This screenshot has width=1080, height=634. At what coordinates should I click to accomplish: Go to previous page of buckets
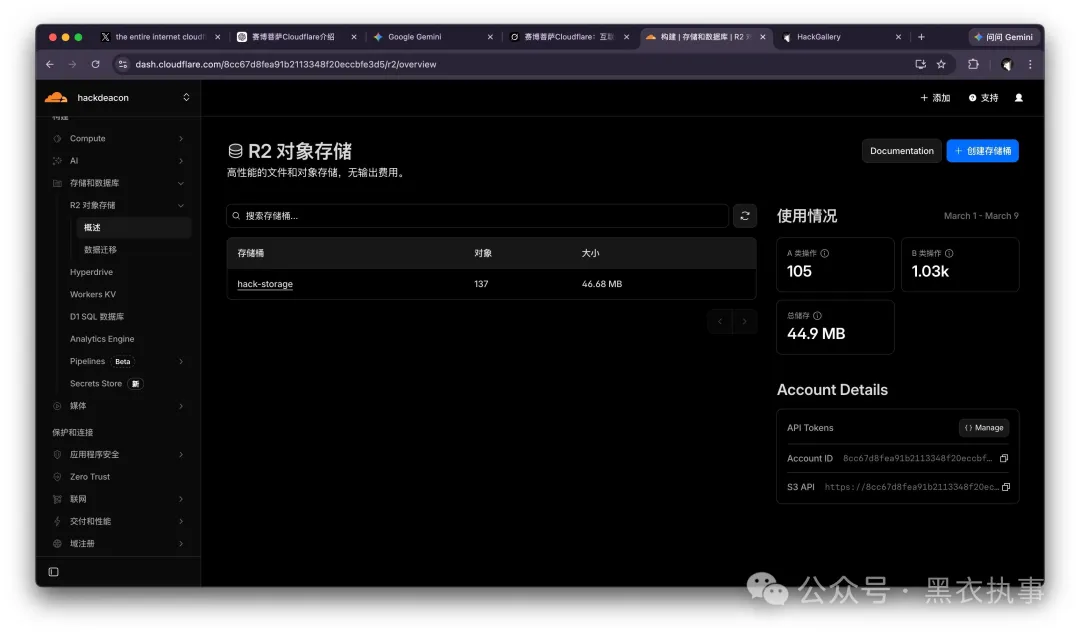tap(720, 321)
